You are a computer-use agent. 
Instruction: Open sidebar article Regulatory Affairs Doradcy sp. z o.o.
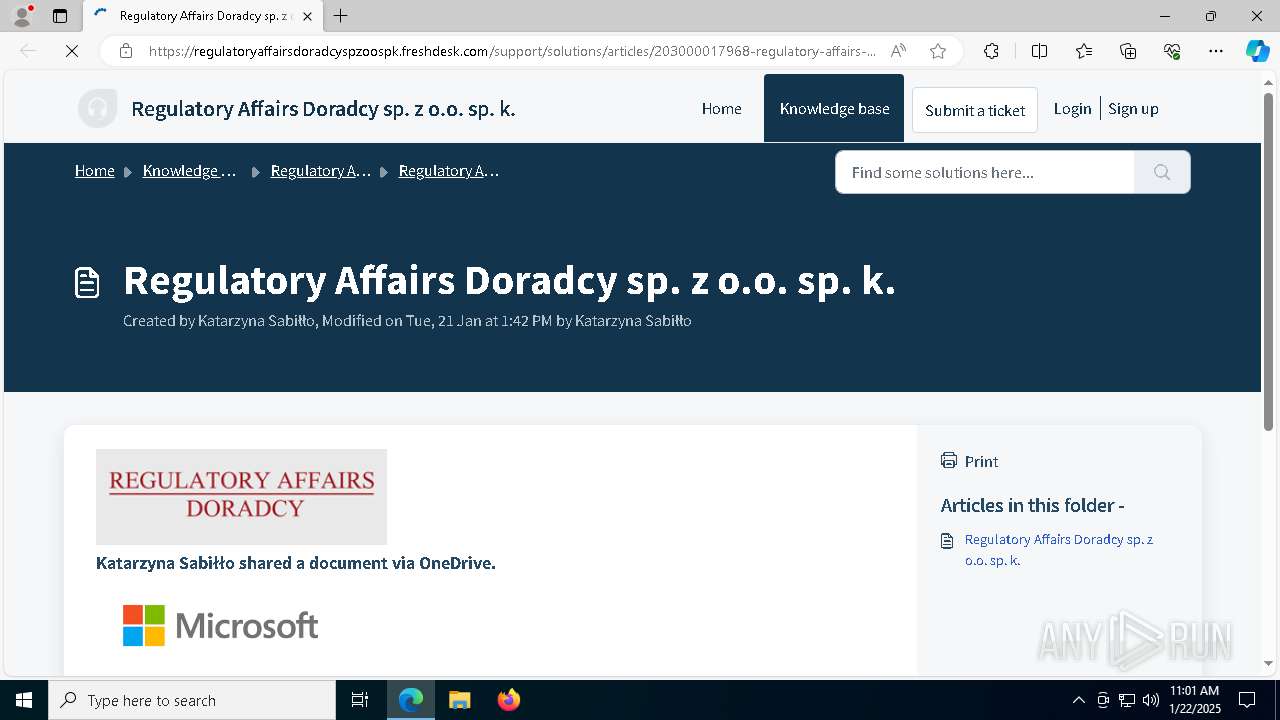(1059, 550)
